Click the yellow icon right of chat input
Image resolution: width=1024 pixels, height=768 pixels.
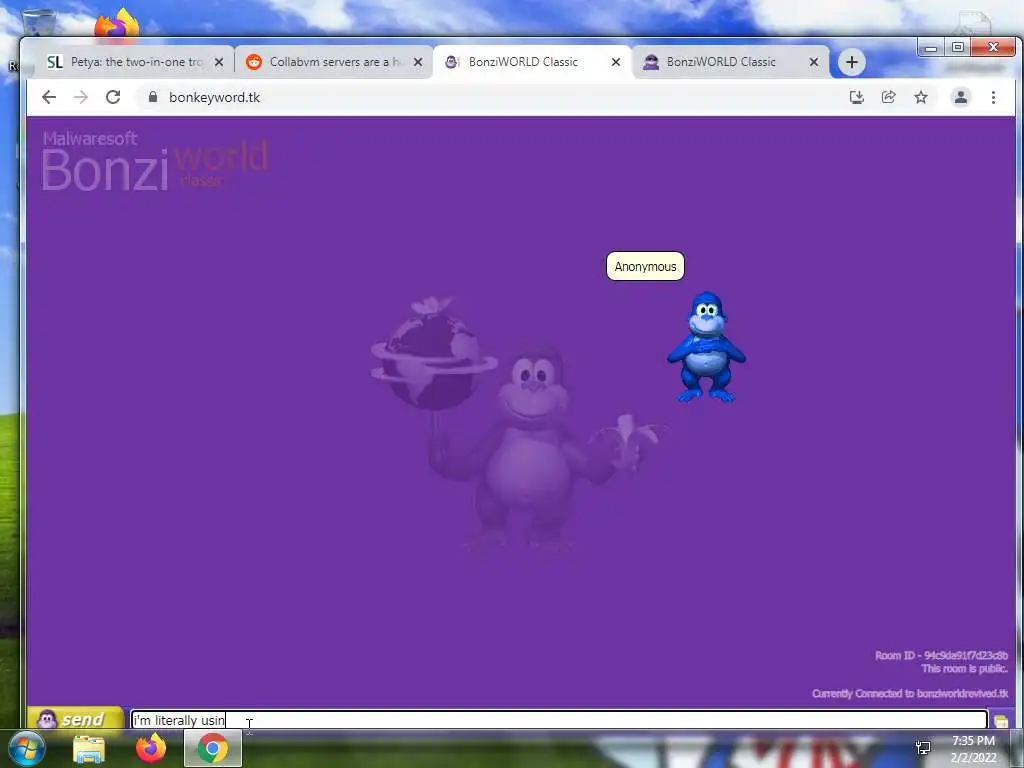(x=1000, y=720)
